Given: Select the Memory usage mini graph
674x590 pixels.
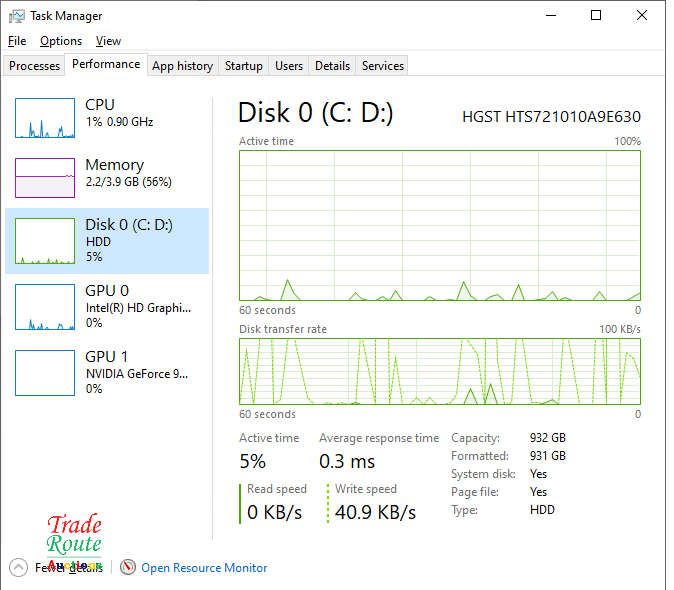Looking at the screenshot, I should [45, 178].
